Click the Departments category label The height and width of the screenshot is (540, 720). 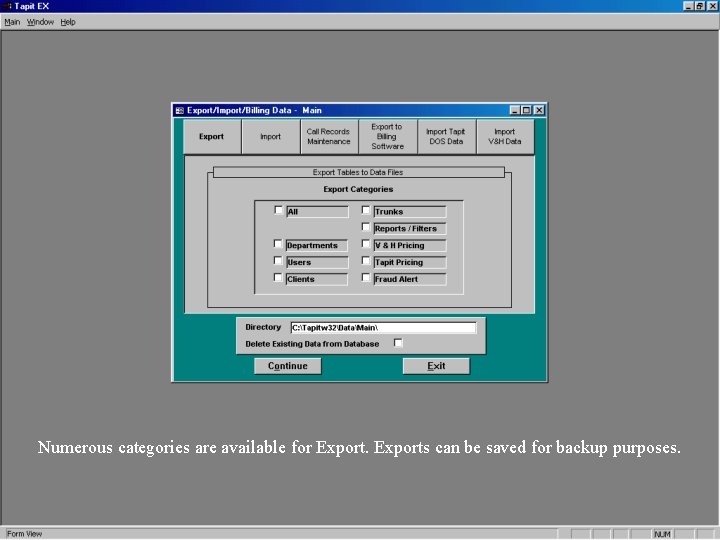(317, 246)
